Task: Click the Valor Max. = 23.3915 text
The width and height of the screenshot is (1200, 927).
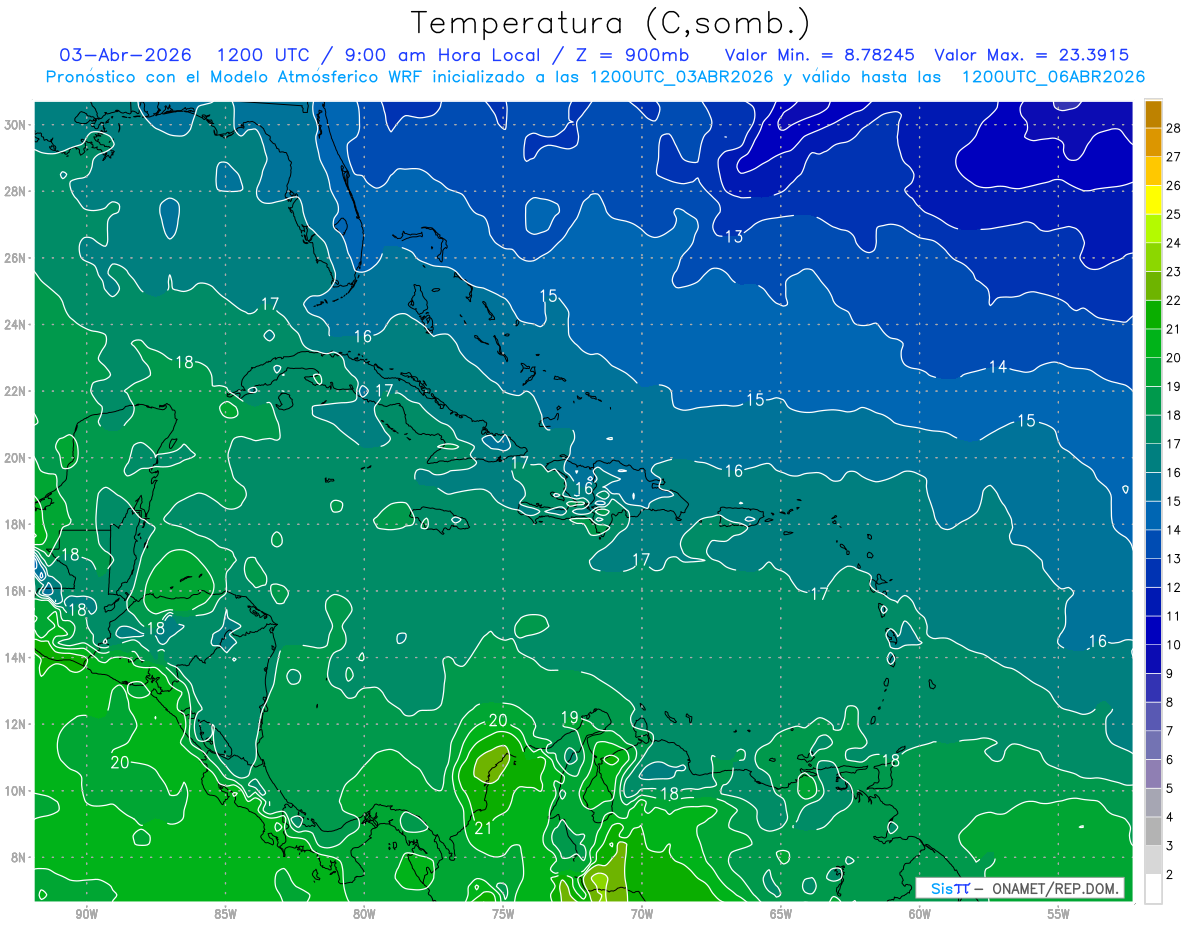Action: [1031, 55]
